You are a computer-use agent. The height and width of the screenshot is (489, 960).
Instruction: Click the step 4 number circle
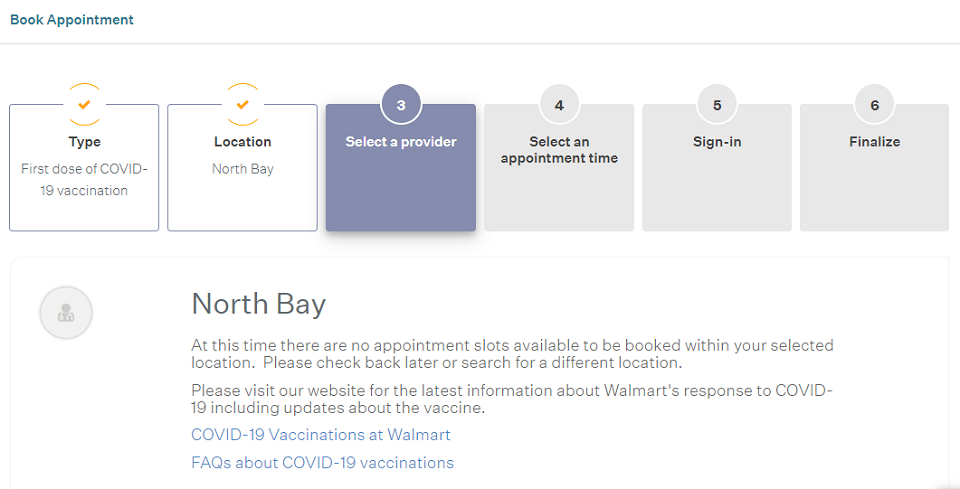click(x=559, y=105)
